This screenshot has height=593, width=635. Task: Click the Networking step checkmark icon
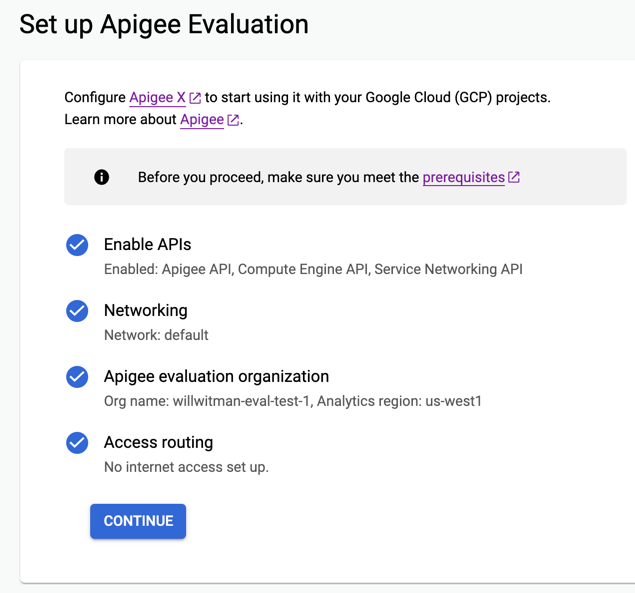point(77,311)
